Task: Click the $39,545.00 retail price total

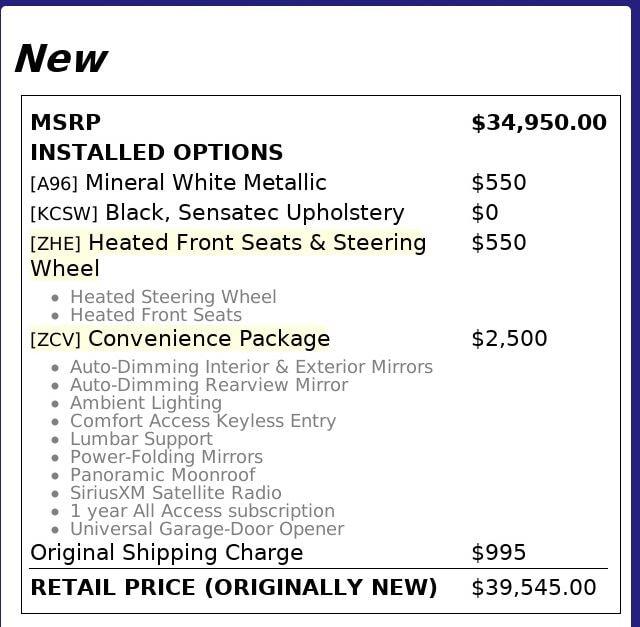Action: [533, 587]
